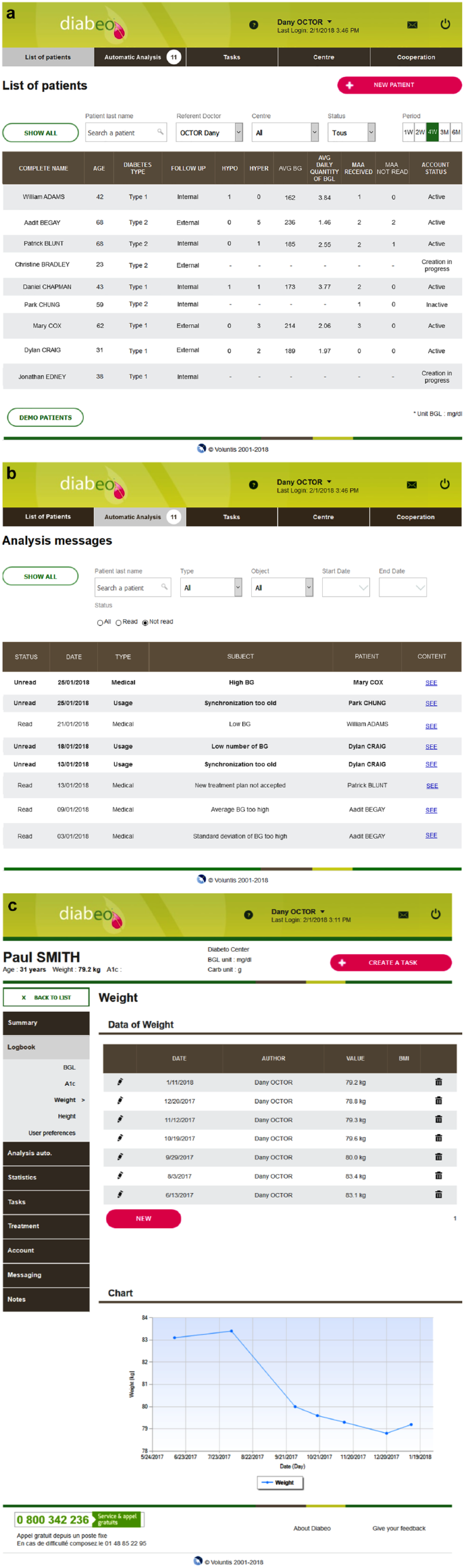Open the mail envelope icon in panel a
Viewport: 464px width, 1568px height.
pos(412,25)
